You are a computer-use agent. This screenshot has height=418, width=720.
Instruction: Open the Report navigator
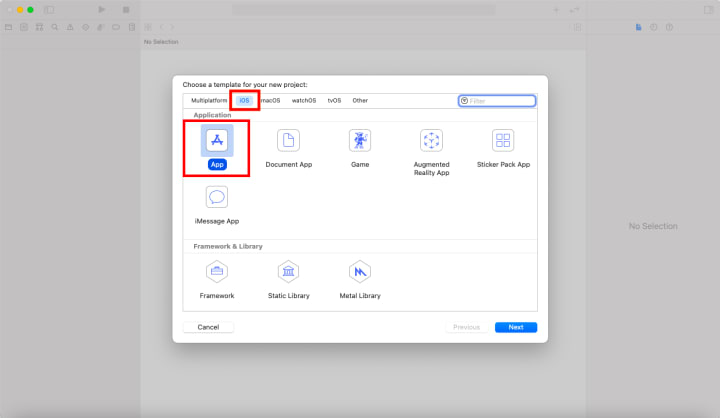pos(132,27)
